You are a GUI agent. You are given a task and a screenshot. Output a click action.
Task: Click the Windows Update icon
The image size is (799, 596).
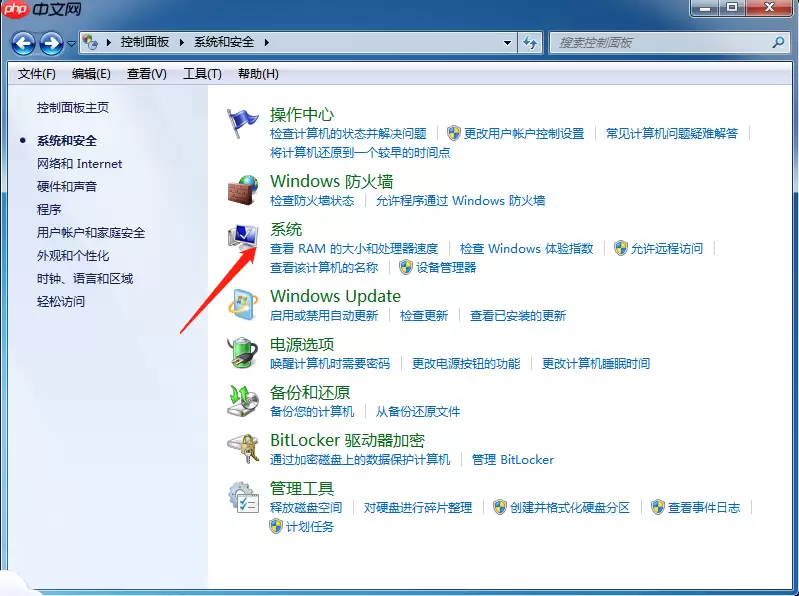point(243,304)
